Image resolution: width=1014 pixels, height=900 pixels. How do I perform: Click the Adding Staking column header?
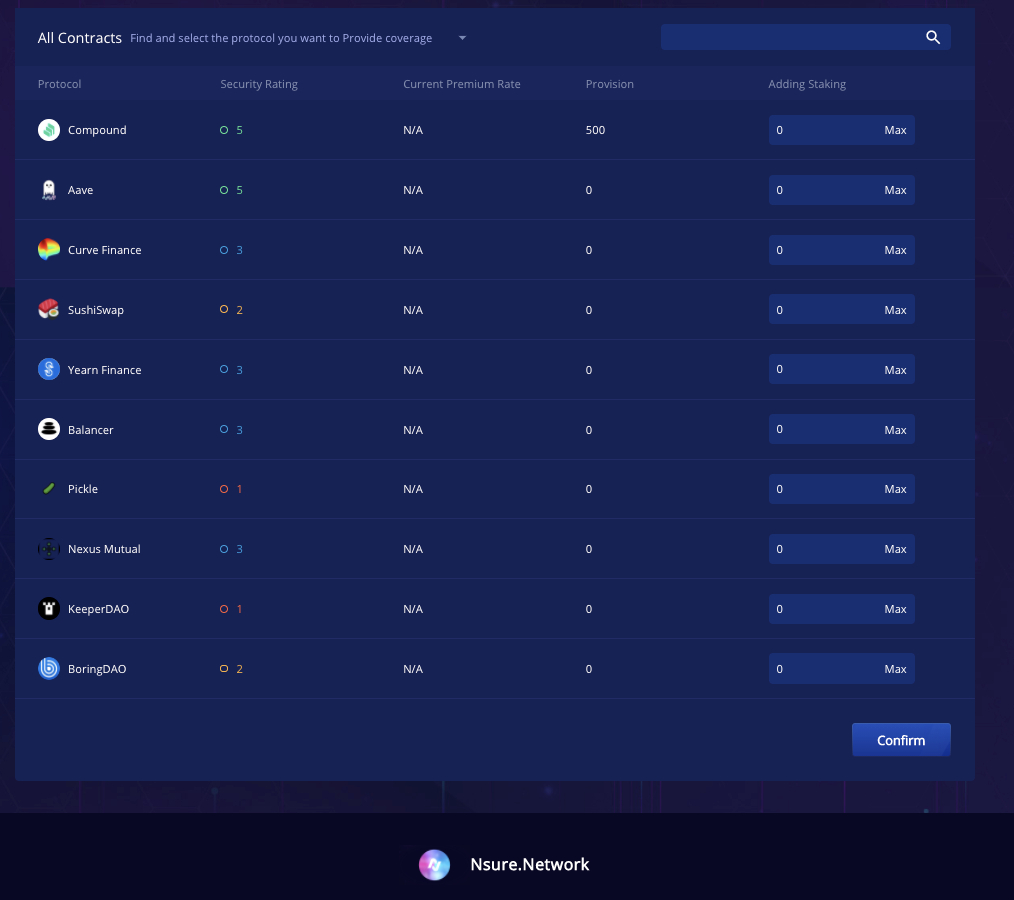pyautogui.click(x=807, y=84)
